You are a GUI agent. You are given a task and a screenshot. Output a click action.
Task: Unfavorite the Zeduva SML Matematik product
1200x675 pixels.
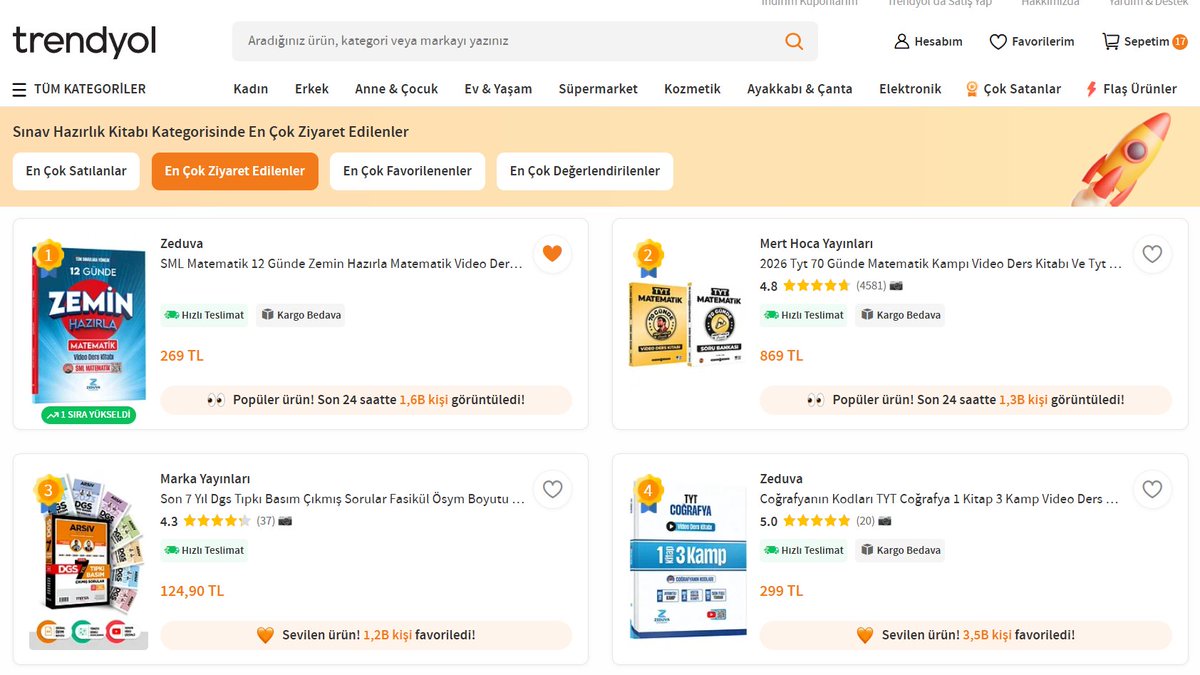(x=552, y=254)
